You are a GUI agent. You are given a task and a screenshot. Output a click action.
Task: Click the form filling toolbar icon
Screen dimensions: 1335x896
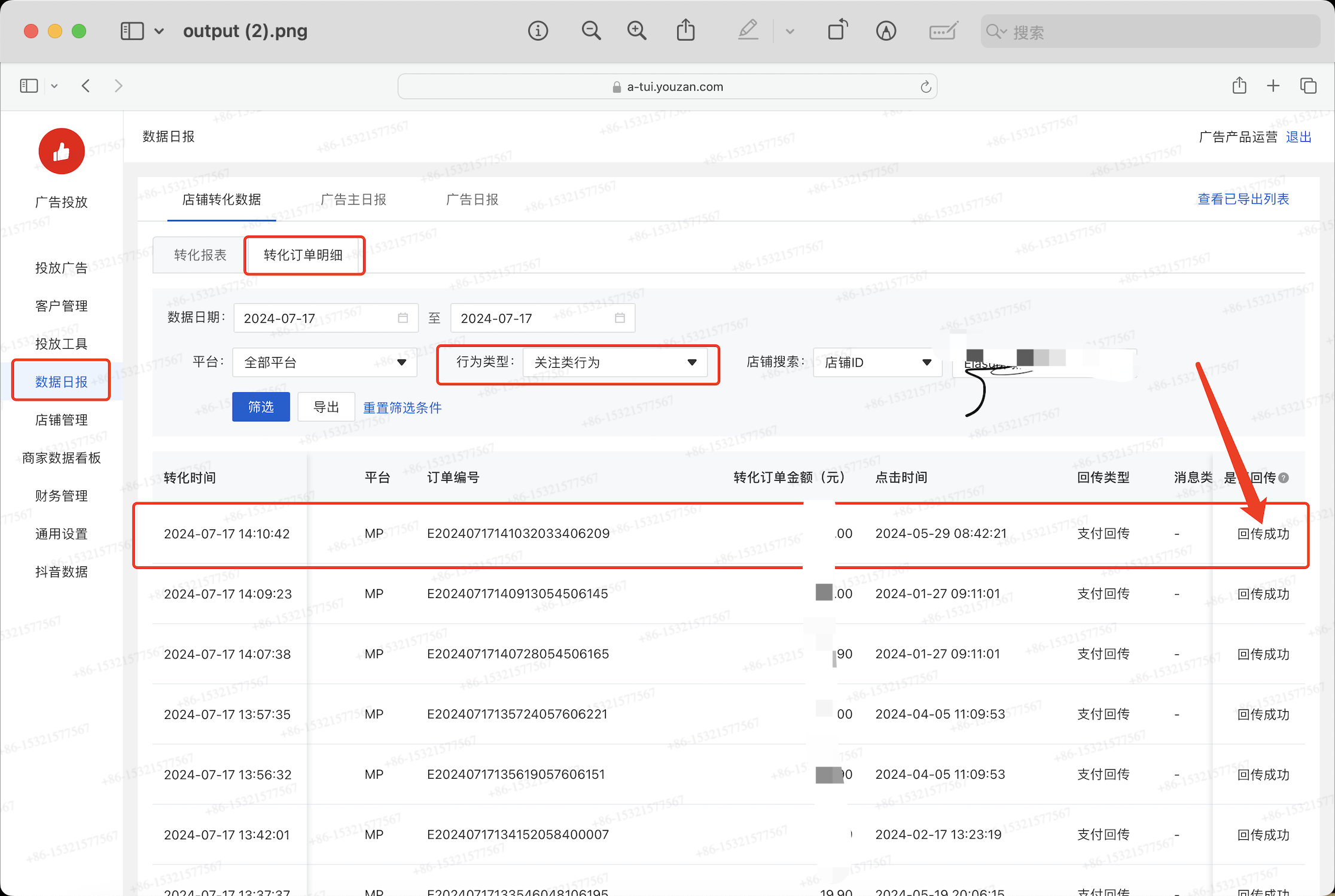pos(943,31)
